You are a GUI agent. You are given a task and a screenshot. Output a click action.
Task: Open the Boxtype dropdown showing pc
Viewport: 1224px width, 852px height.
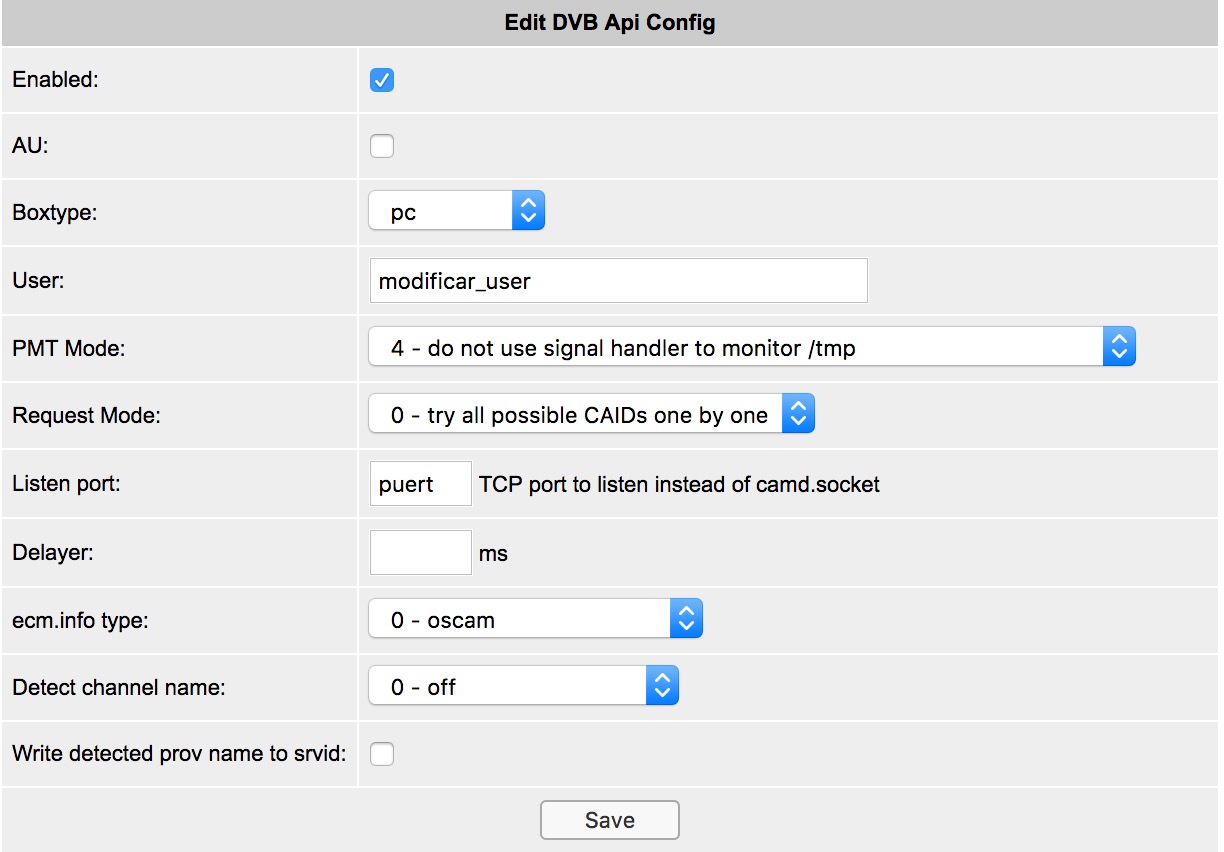[457, 211]
